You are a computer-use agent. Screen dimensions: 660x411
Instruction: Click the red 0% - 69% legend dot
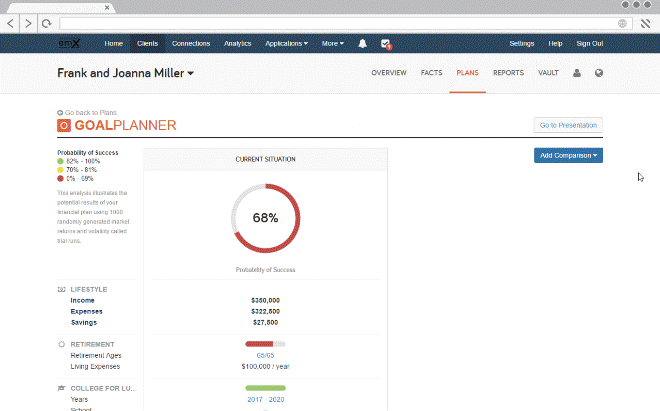click(60, 179)
